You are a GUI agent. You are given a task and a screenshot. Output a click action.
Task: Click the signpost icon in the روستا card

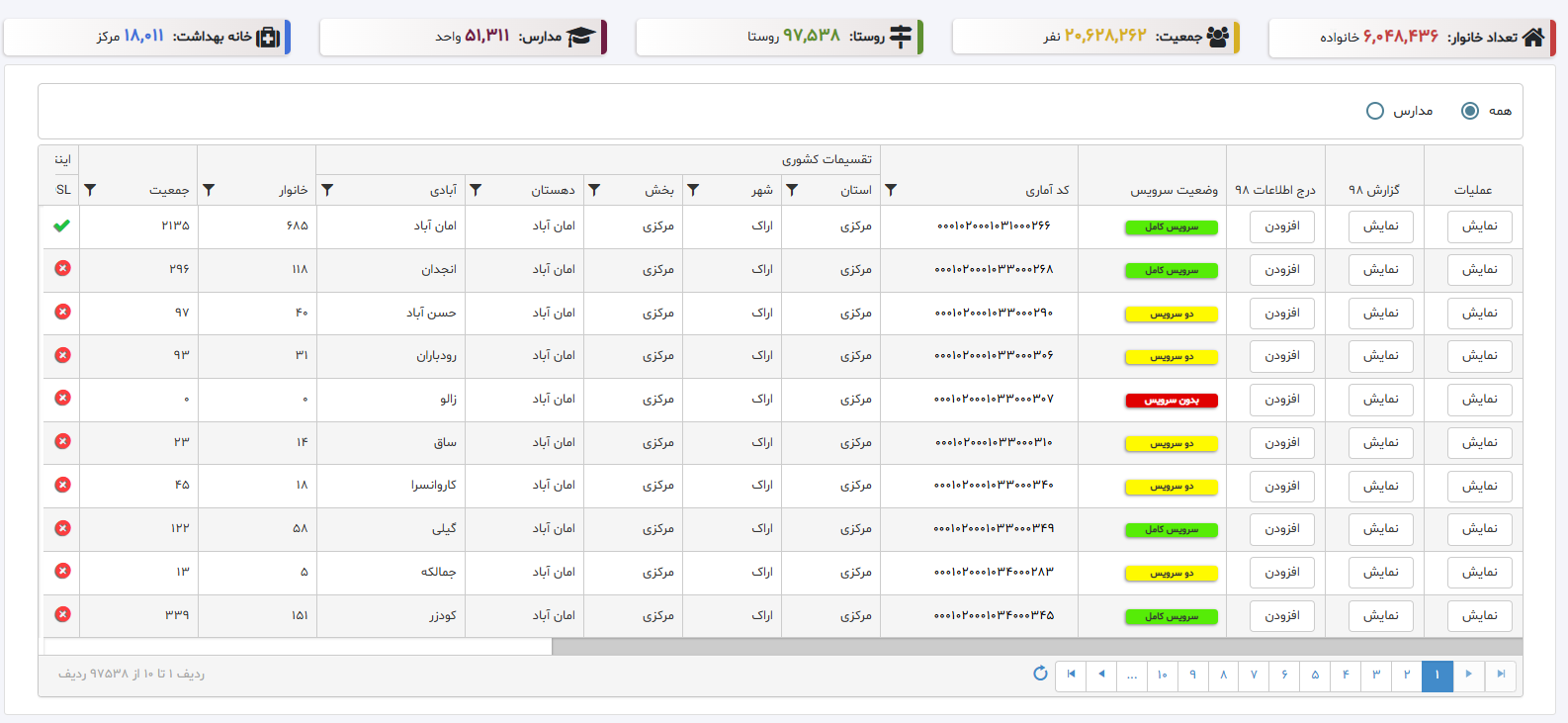tap(901, 37)
